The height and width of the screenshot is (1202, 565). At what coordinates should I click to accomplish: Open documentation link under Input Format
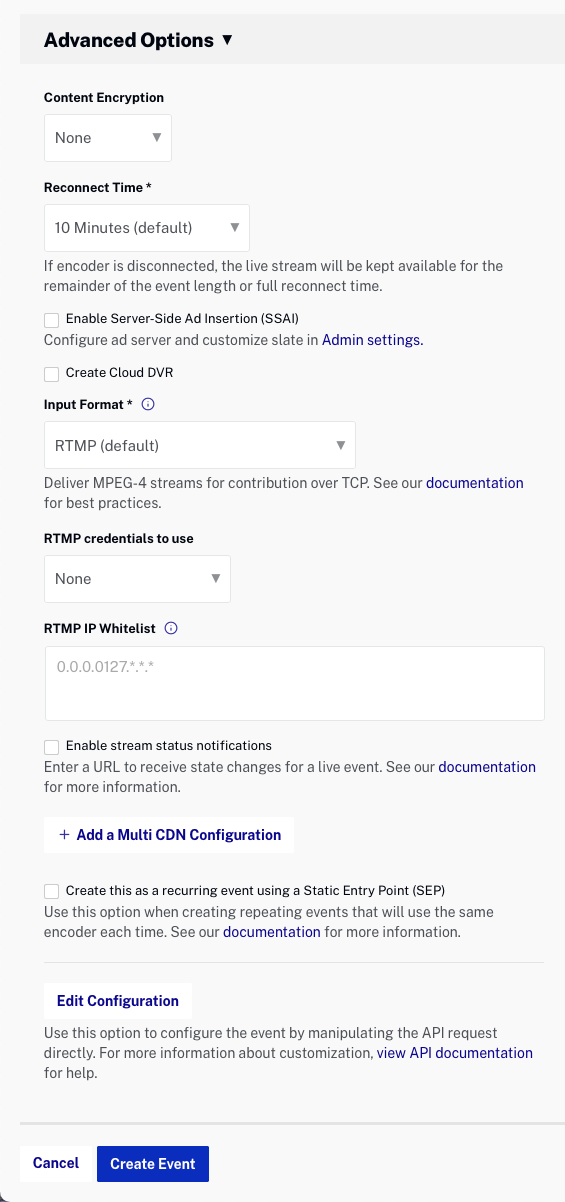coord(475,483)
